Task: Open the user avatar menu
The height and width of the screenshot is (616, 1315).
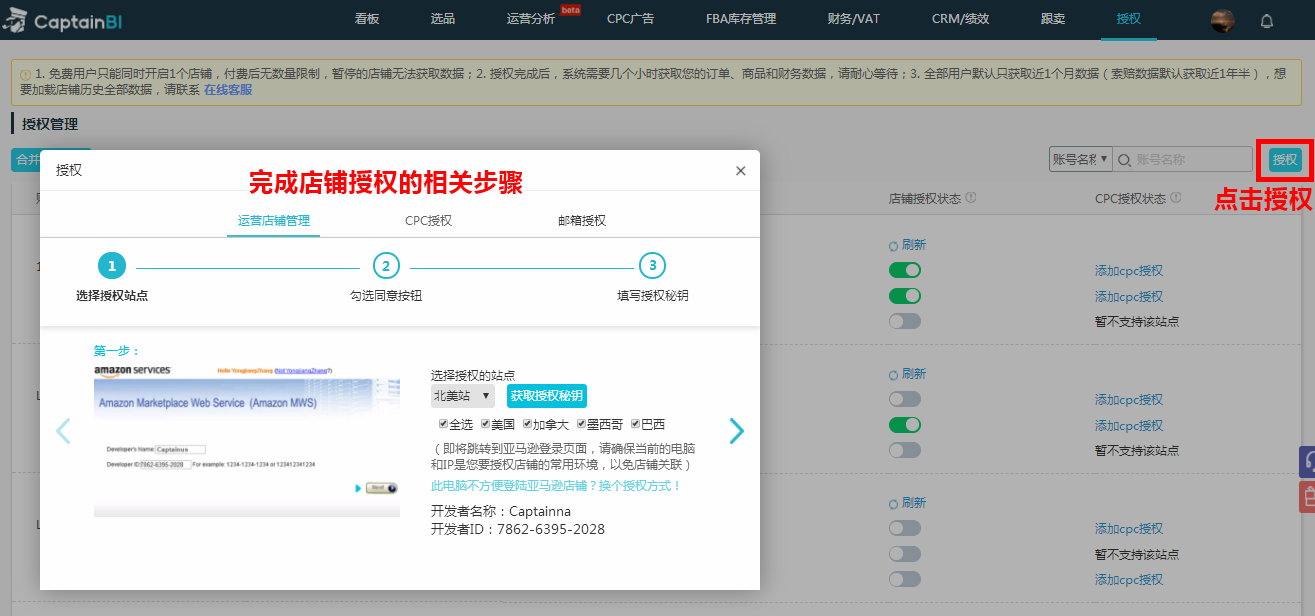Action: click(x=1222, y=20)
